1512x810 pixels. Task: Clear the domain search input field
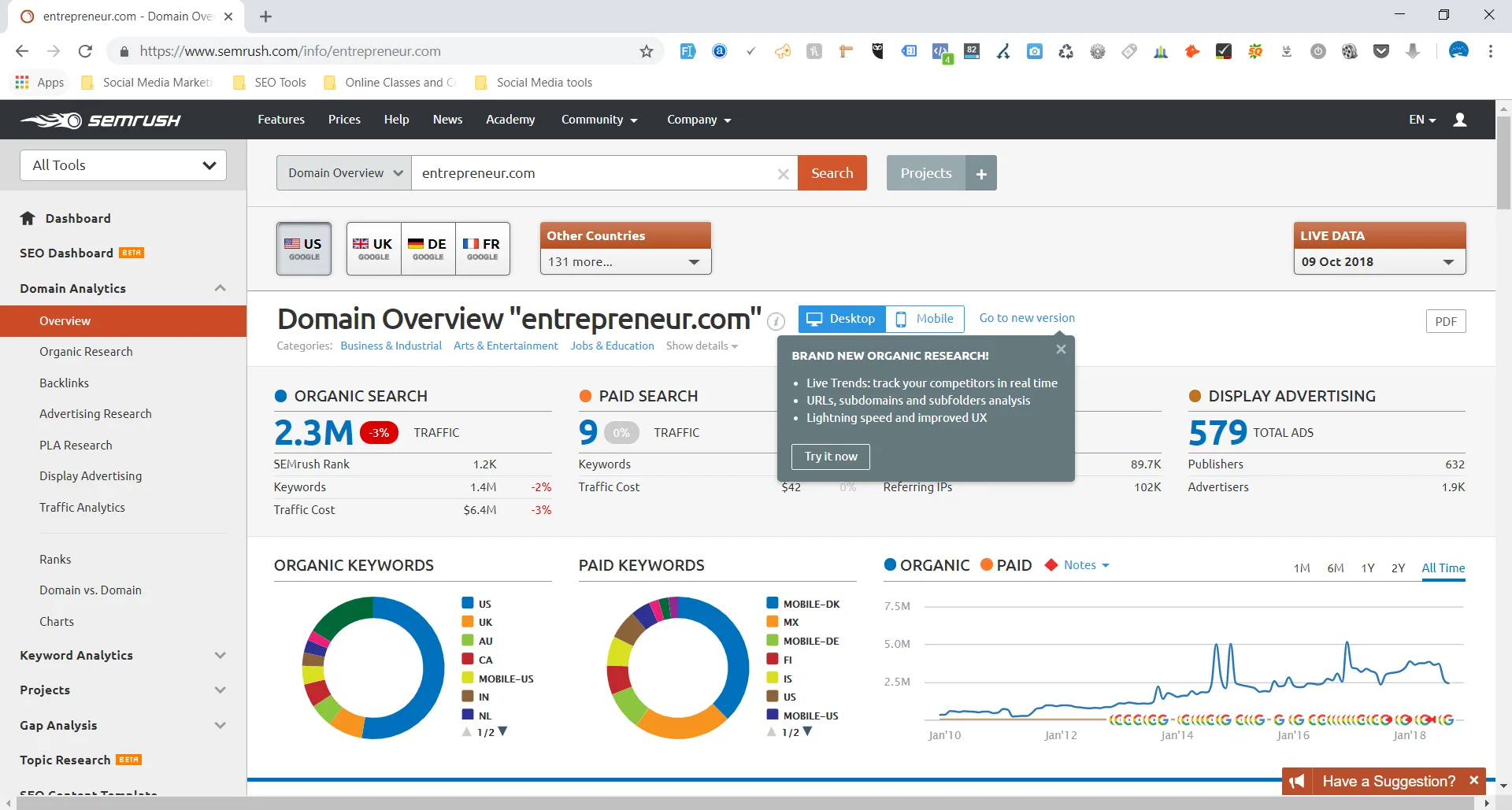(784, 173)
